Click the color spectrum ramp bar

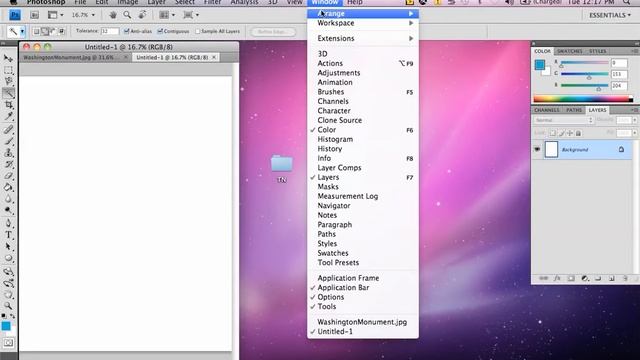tap(583, 98)
